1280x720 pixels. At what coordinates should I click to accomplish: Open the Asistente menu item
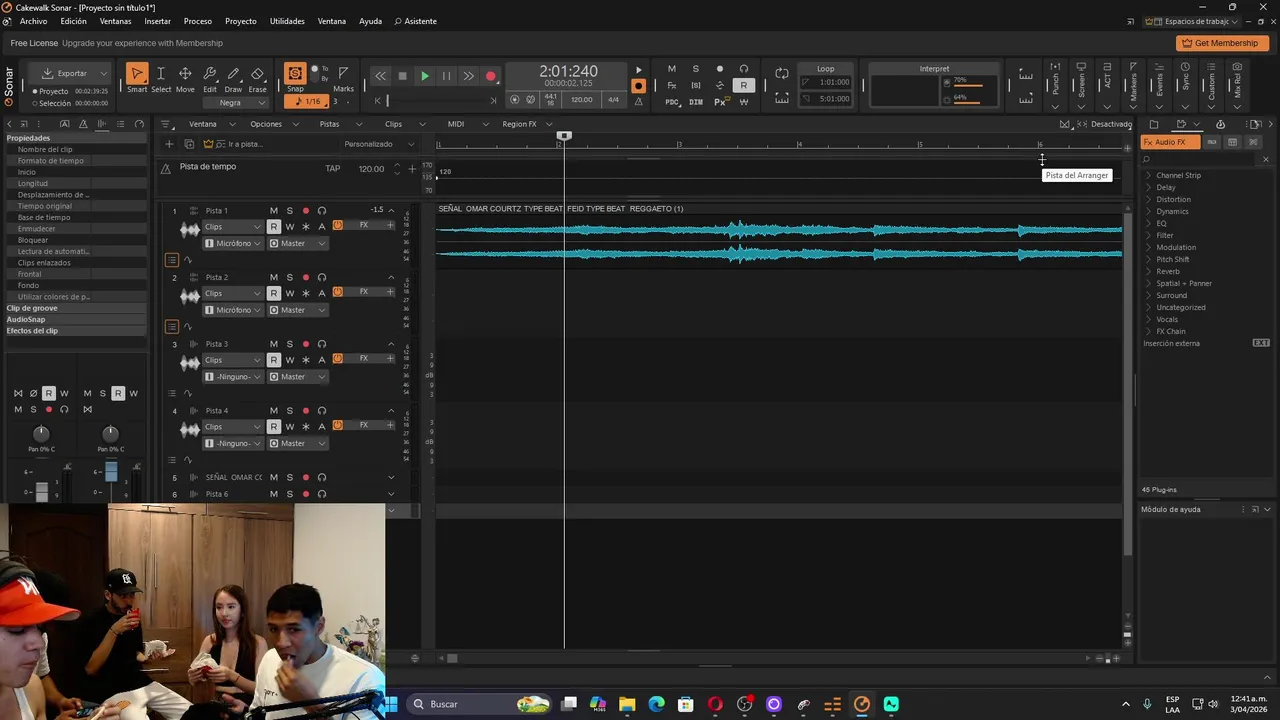(x=415, y=21)
